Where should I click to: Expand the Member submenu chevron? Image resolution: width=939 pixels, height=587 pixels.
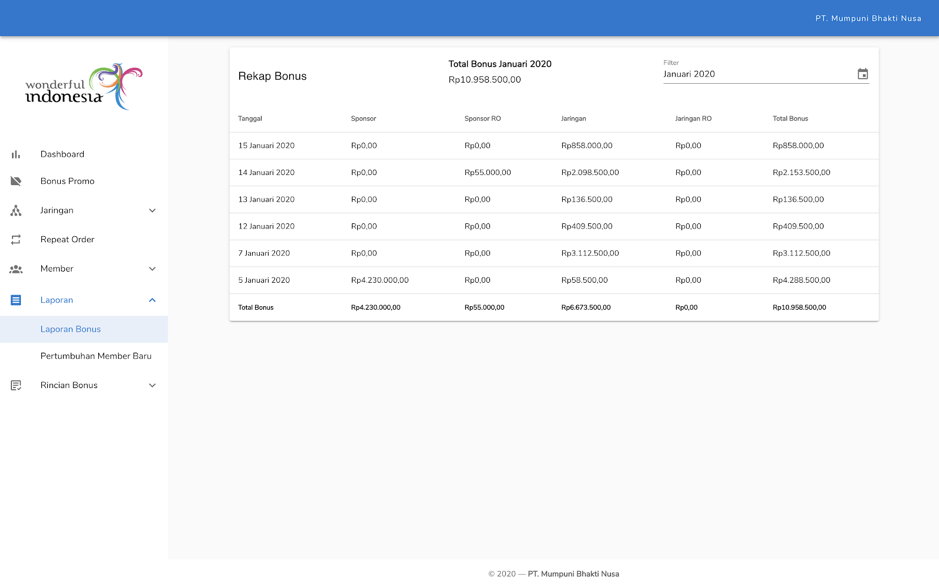[x=152, y=269]
